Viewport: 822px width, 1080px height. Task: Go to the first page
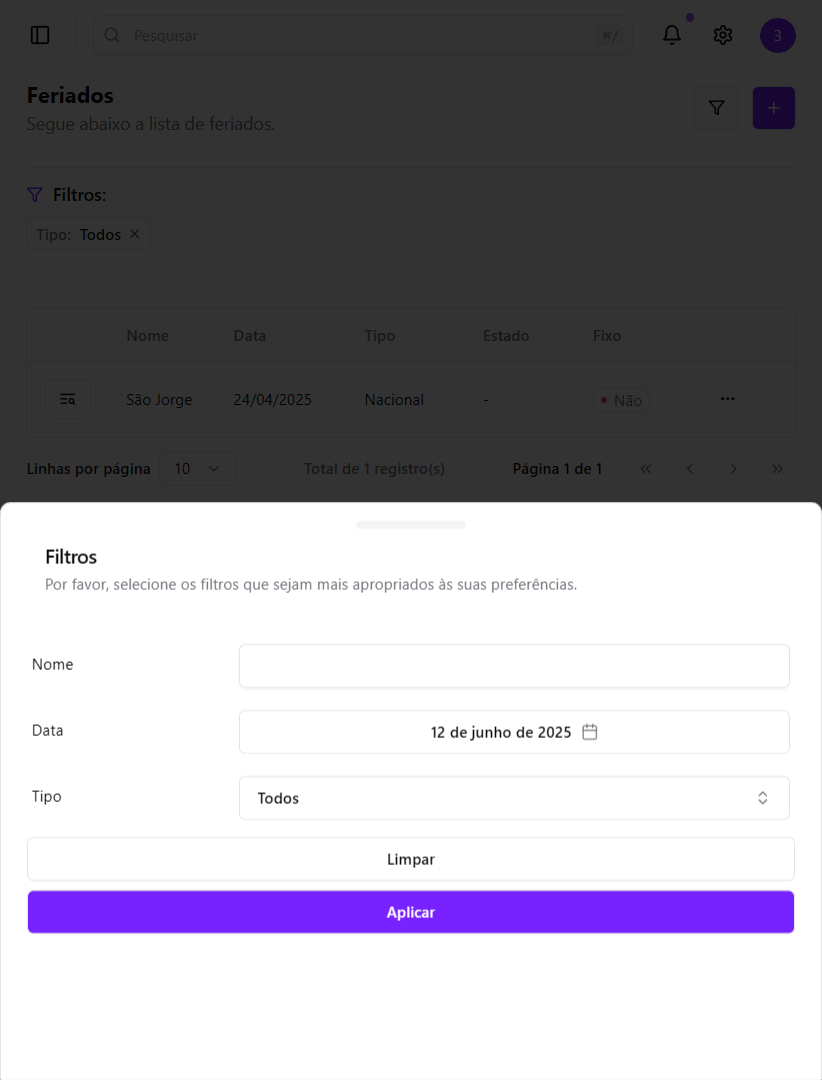coord(646,468)
